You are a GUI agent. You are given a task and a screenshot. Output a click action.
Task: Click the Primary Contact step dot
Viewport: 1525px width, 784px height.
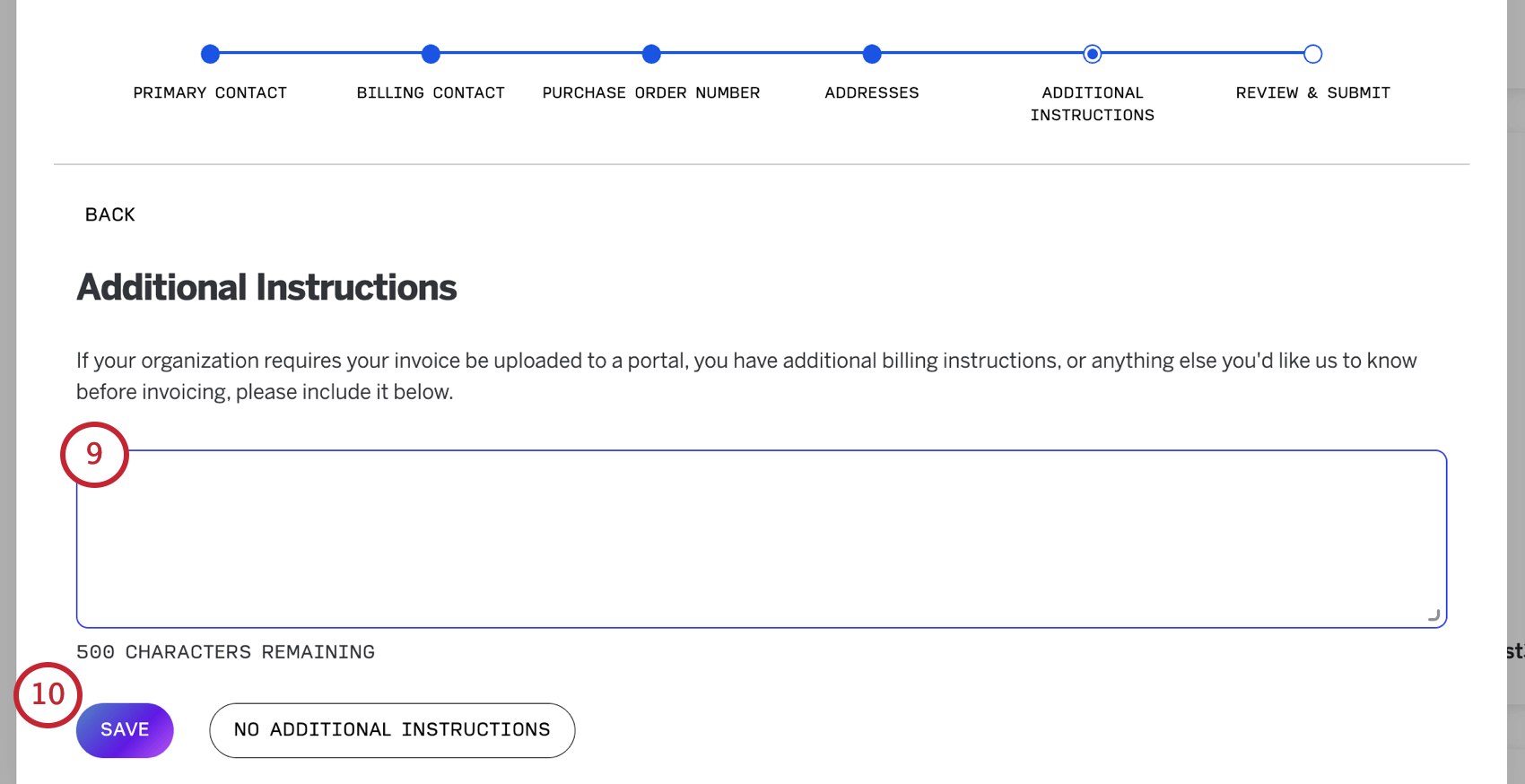coord(210,54)
